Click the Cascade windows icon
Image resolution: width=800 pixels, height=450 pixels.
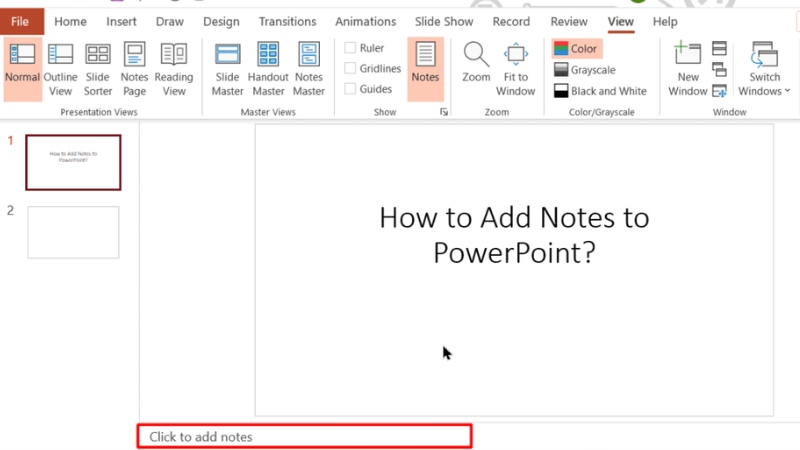(x=719, y=69)
